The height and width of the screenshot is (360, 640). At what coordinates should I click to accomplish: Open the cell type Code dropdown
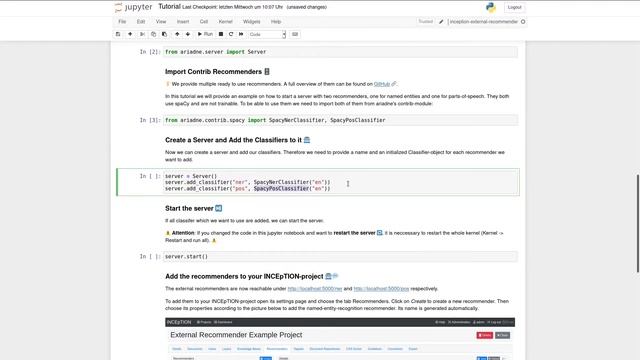click(267, 34)
